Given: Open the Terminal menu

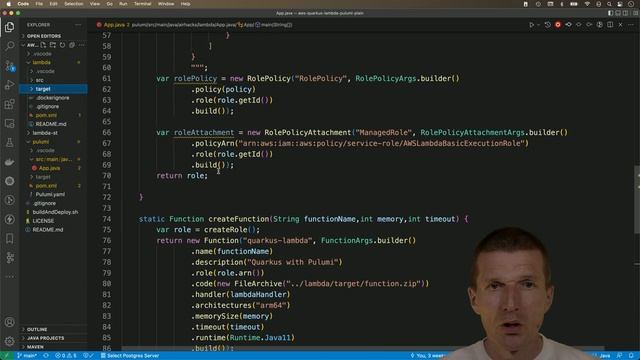Looking at the screenshot, I should point(142,4).
